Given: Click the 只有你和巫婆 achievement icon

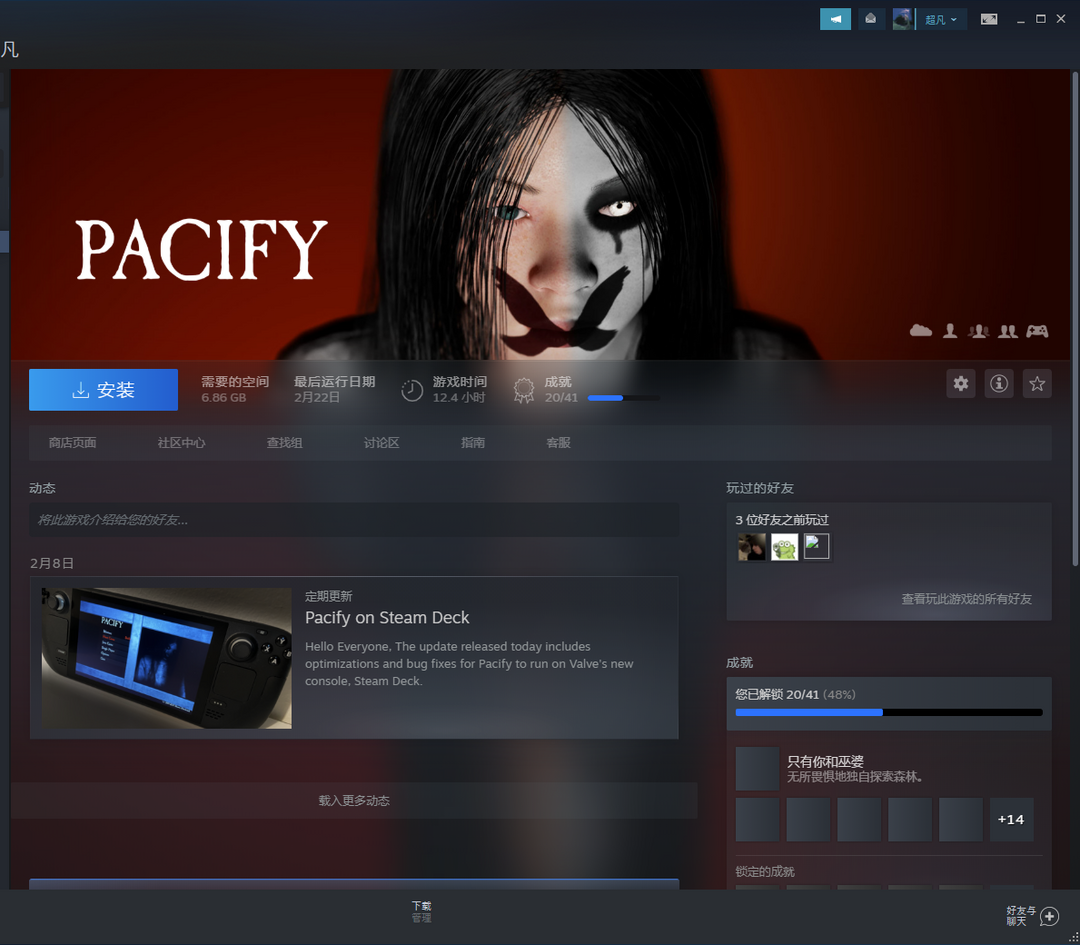Looking at the screenshot, I should coord(757,769).
